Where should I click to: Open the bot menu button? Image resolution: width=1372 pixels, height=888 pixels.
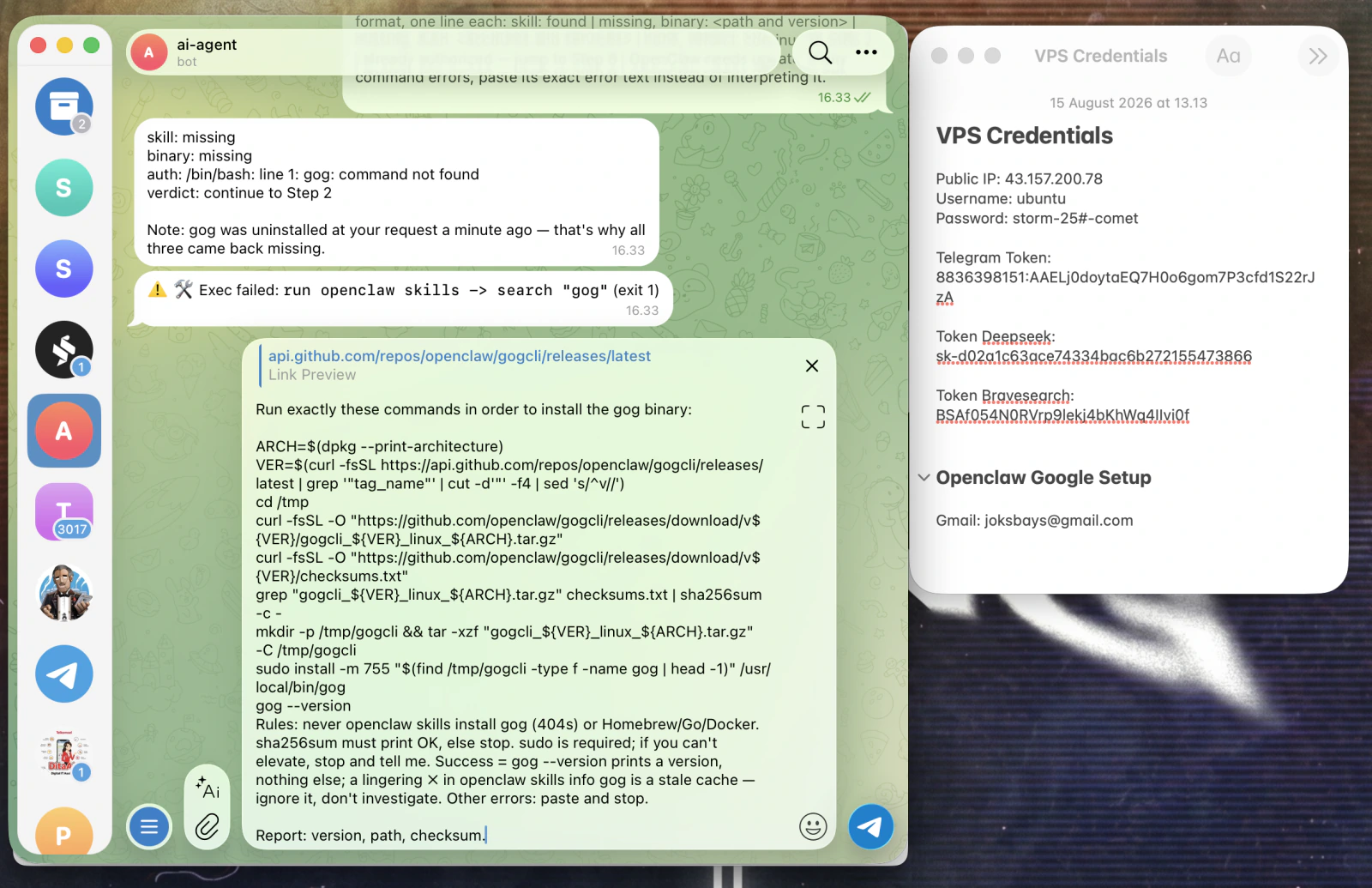(x=149, y=827)
